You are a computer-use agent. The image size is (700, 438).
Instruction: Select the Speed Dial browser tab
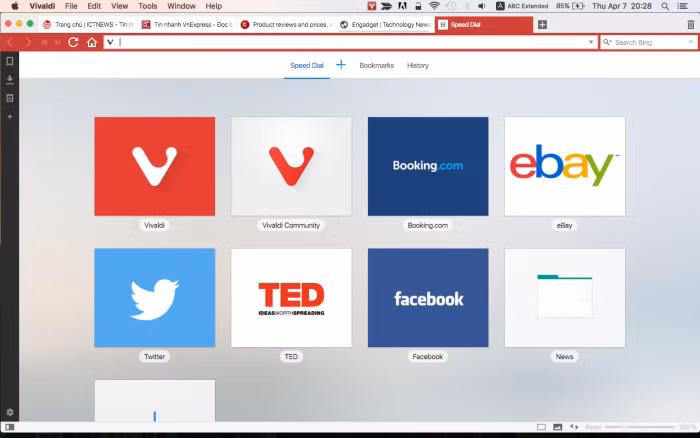click(x=484, y=25)
